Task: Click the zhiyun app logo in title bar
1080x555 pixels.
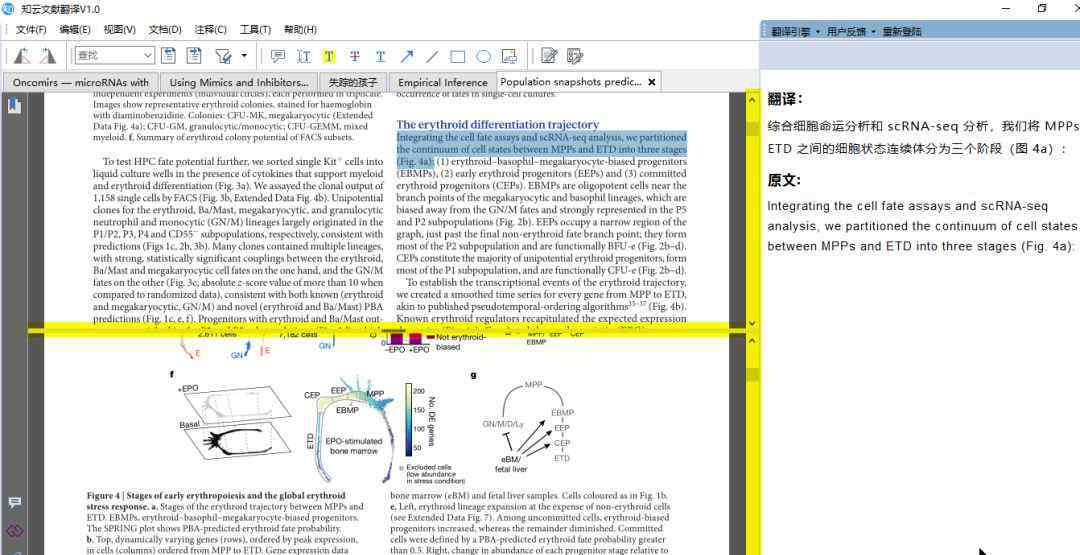Action: [x=8, y=8]
